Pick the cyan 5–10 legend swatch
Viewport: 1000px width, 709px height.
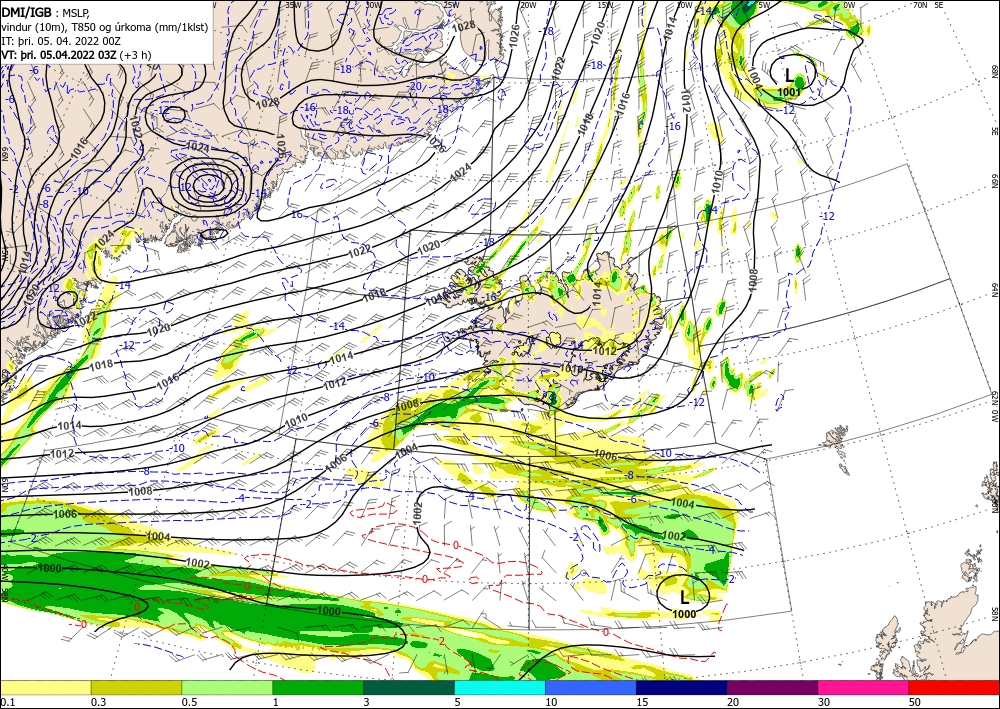coord(499,687)
